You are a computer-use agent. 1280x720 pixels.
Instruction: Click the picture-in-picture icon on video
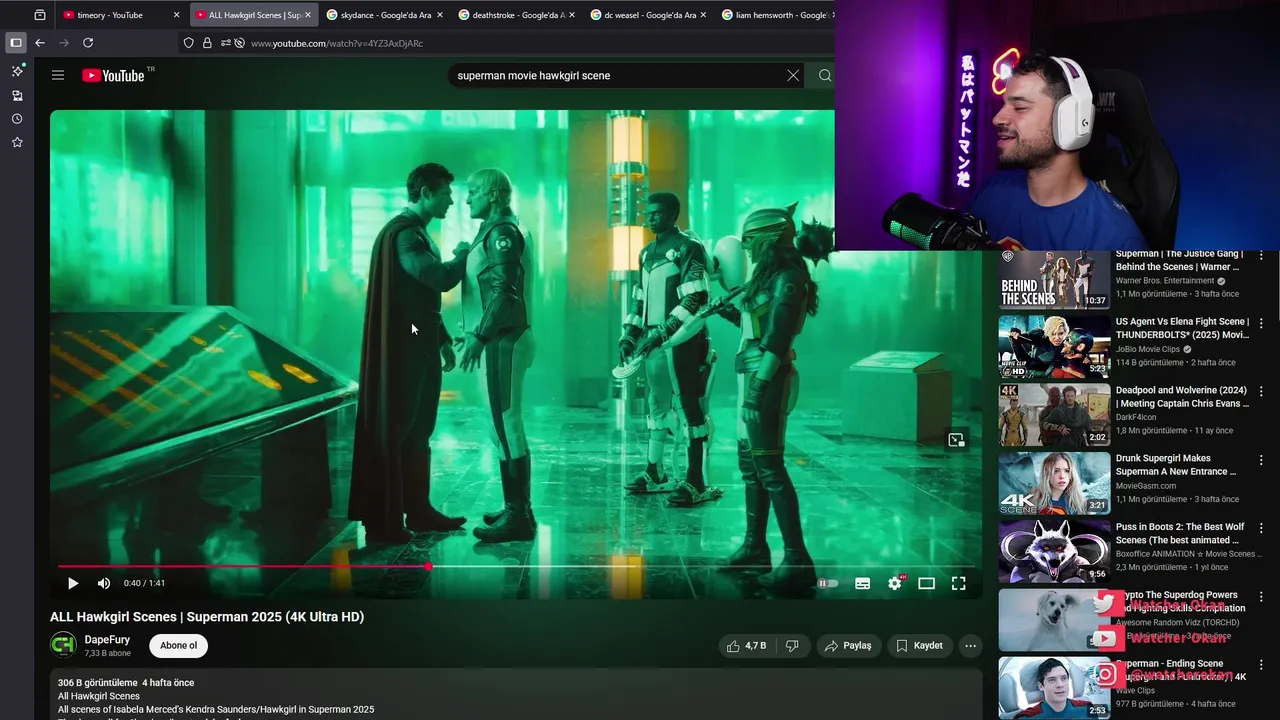(956, 439)
